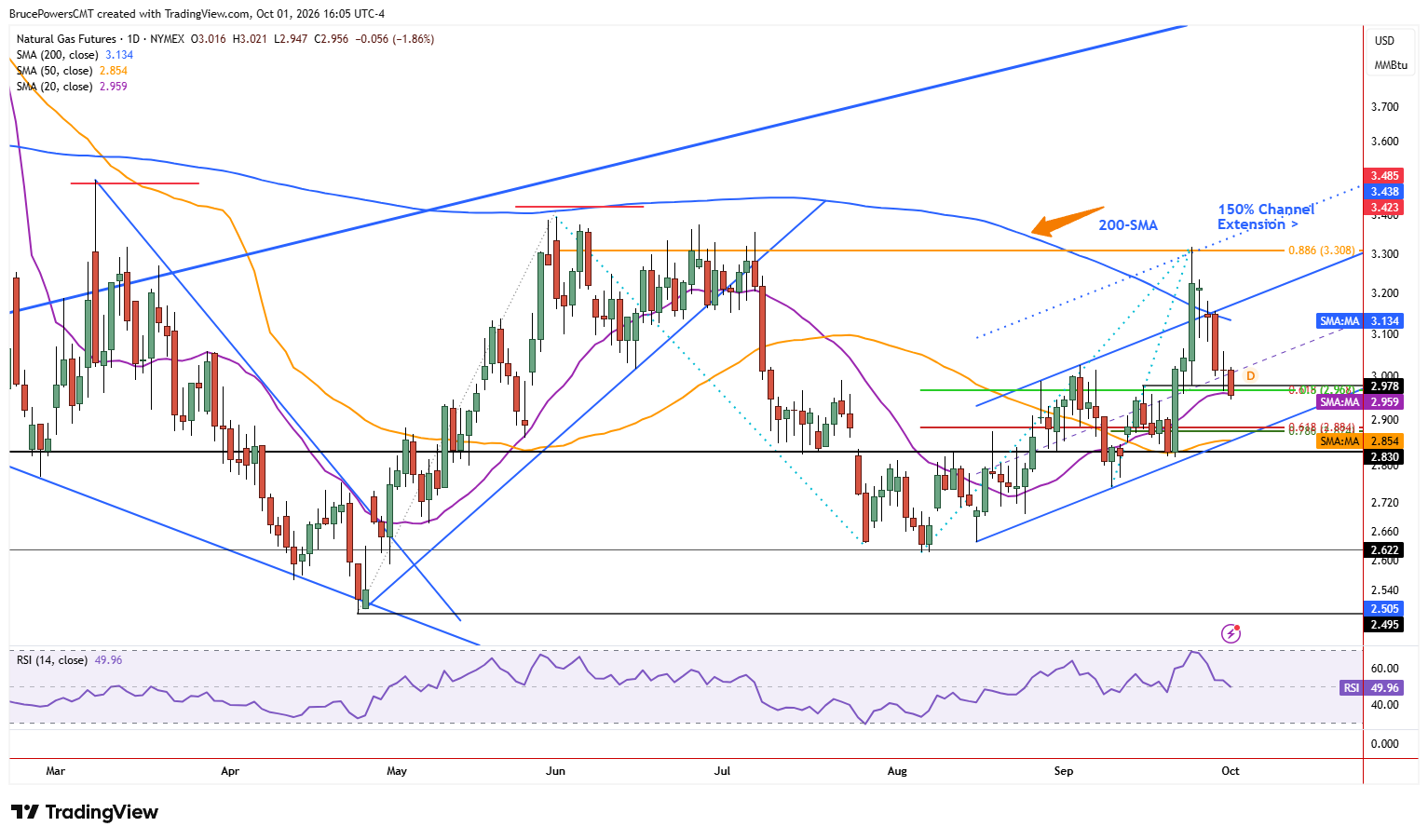
Task: Select the RSI (14, close) indicator legend
Action: [70, 660]
